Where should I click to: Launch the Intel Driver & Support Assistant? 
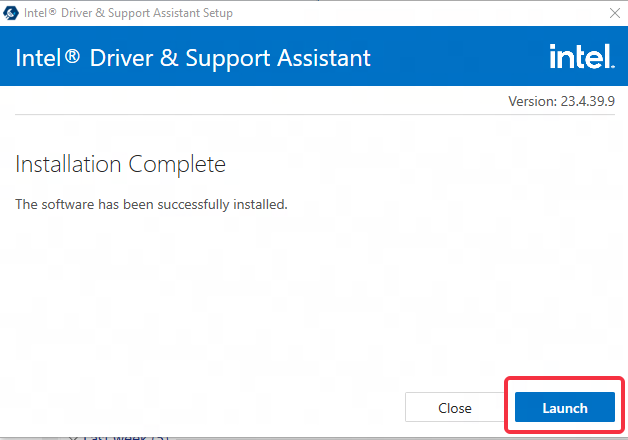pyautogui.click(x=564, y=407)
